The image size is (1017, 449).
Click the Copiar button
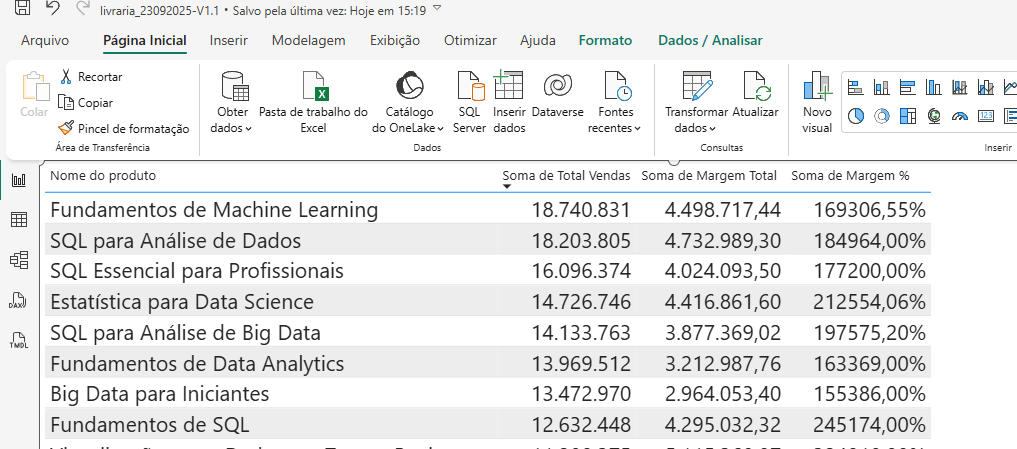click(85, 103)
